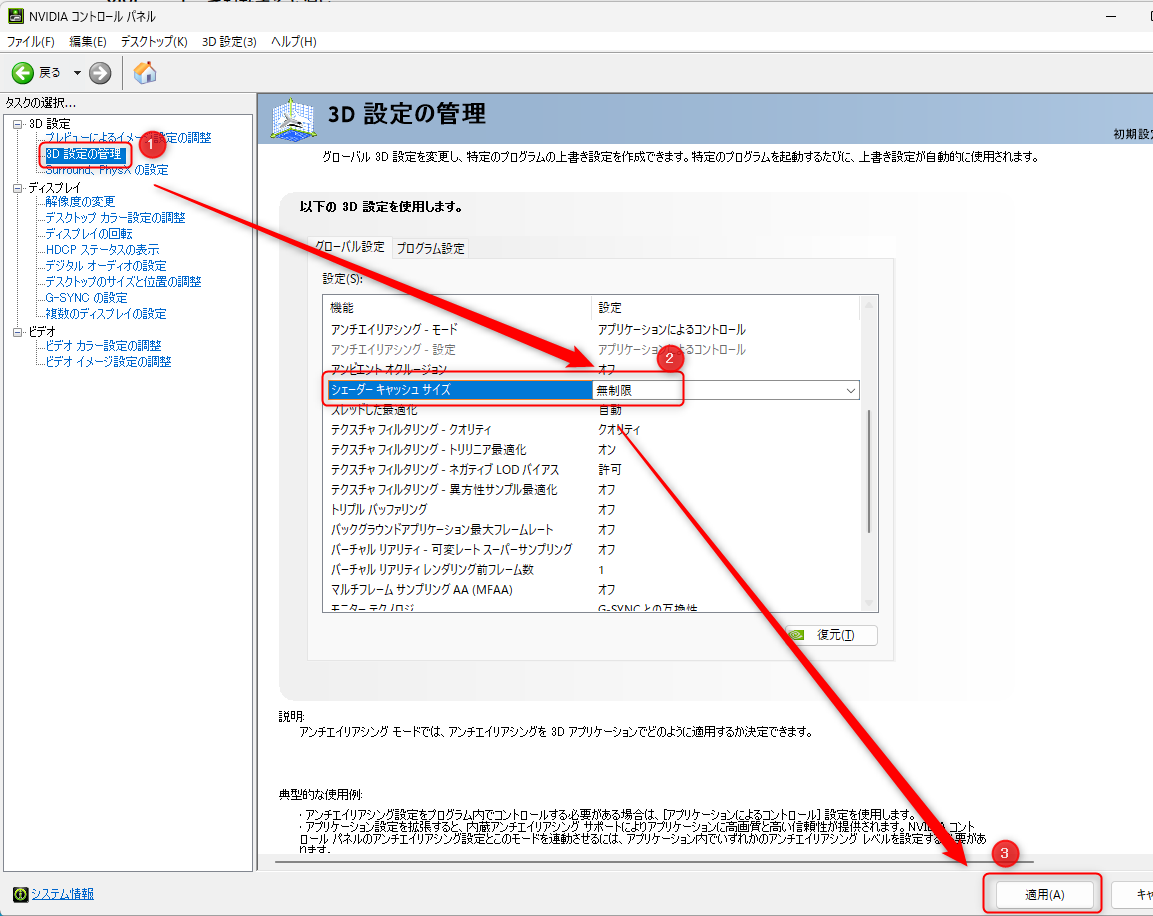Click the Forward arrow icon
1153x916 pixels.
click(100, 72)
